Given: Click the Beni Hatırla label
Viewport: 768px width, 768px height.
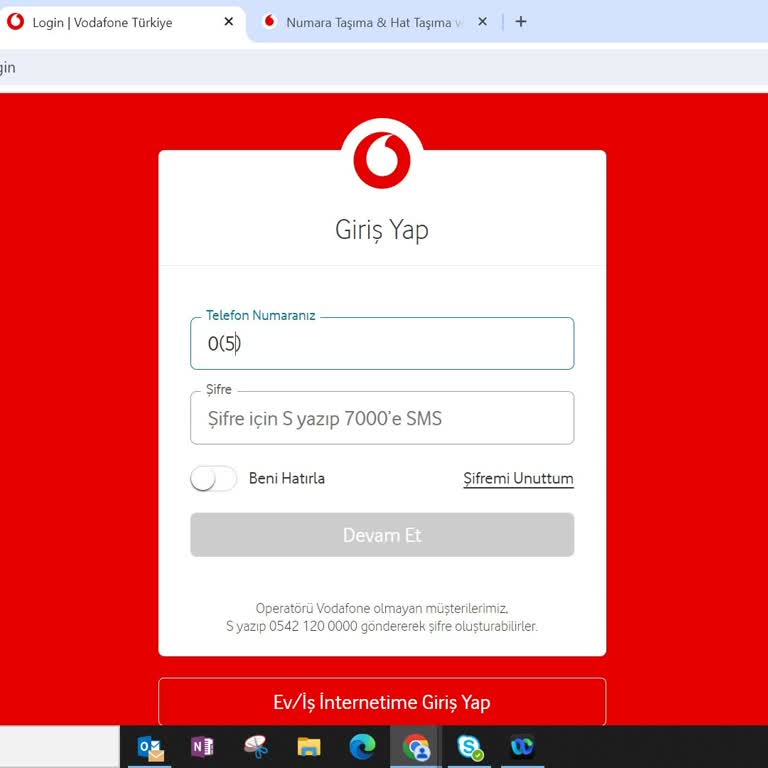Looking at the screenshot, I should pyautogui.click(x=287, y=478).
